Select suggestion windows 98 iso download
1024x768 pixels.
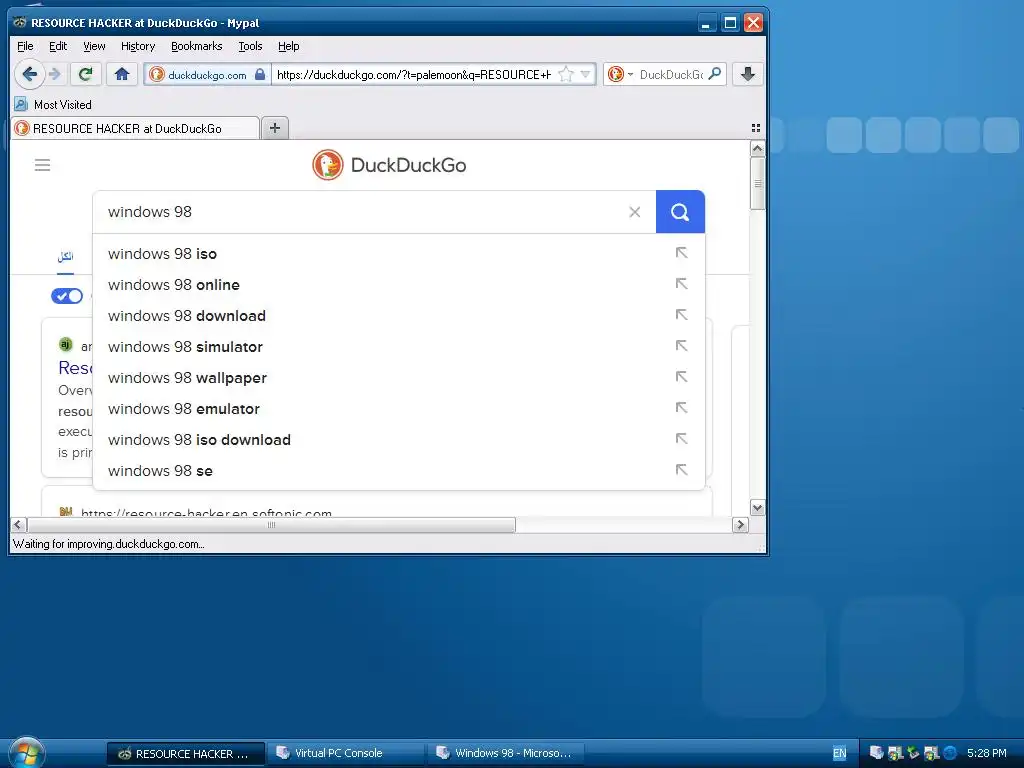coord(399,440)
